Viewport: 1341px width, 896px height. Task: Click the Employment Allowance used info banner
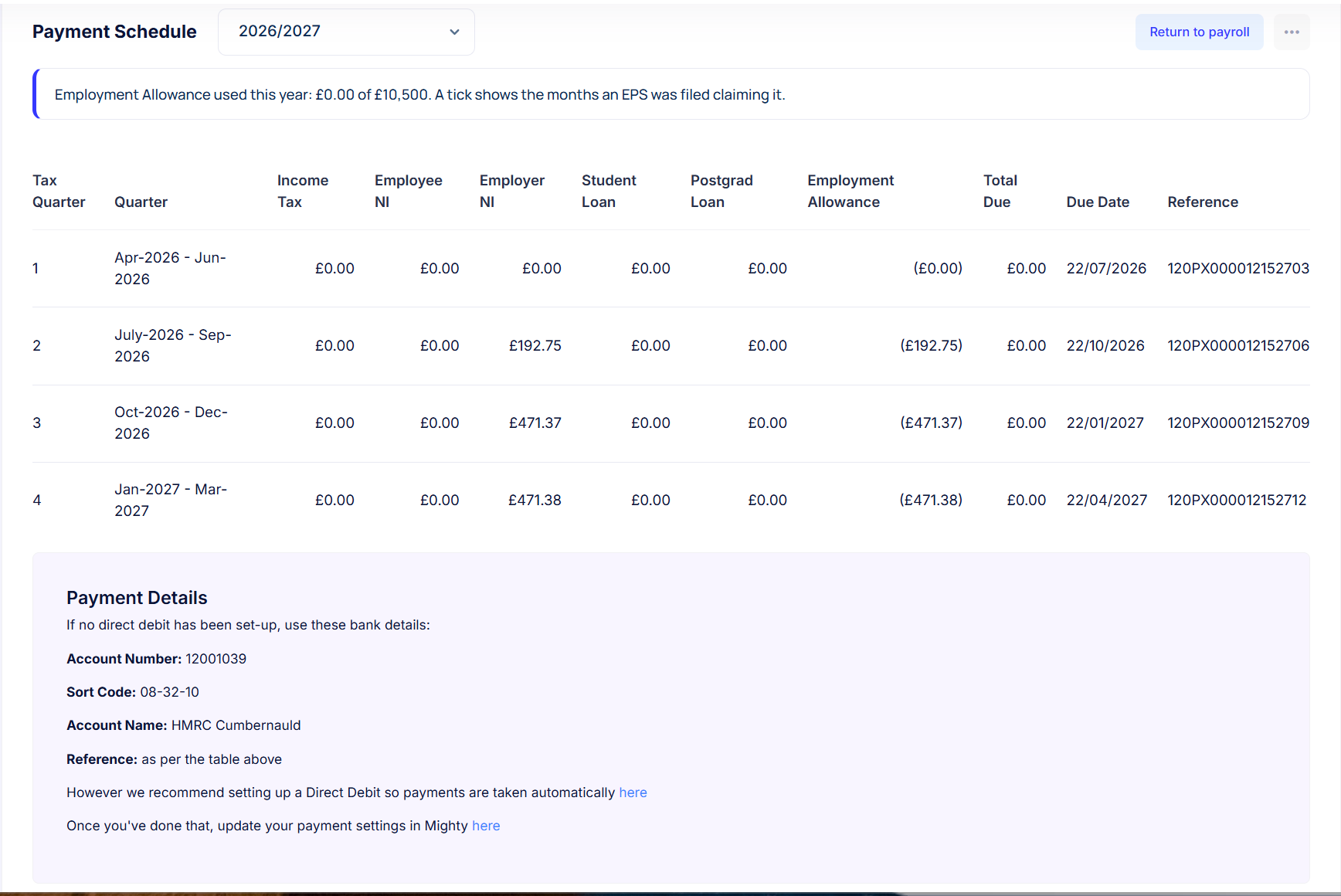(x=670, y=94)
